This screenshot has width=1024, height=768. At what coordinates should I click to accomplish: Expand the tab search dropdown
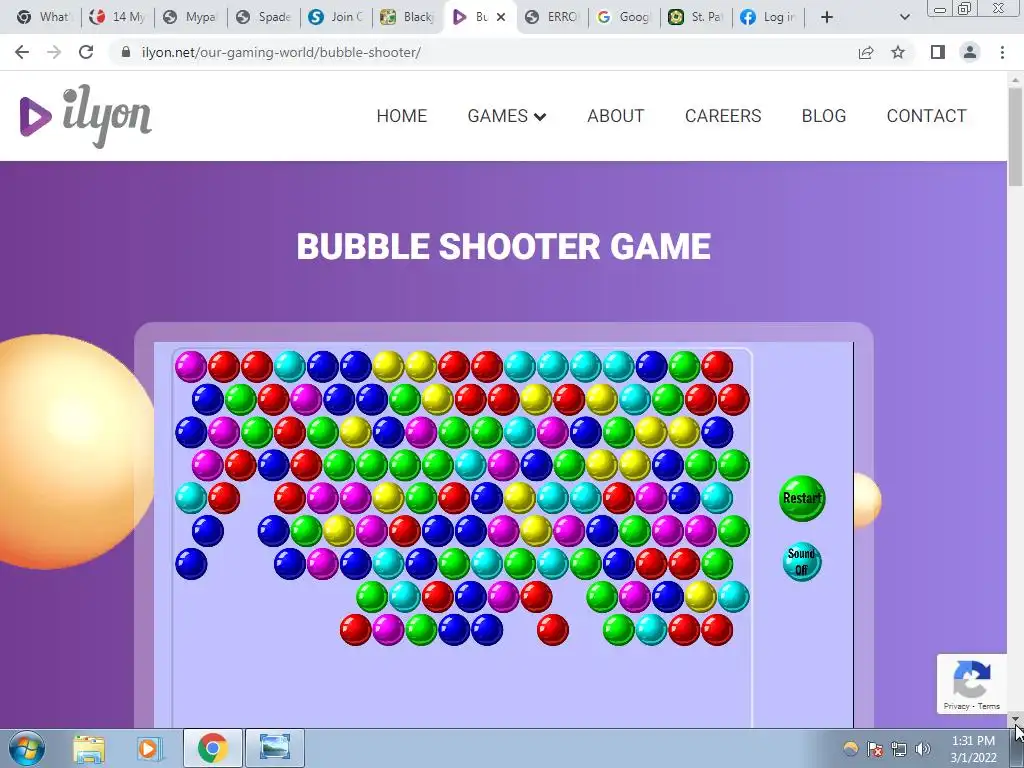point(904,17)
